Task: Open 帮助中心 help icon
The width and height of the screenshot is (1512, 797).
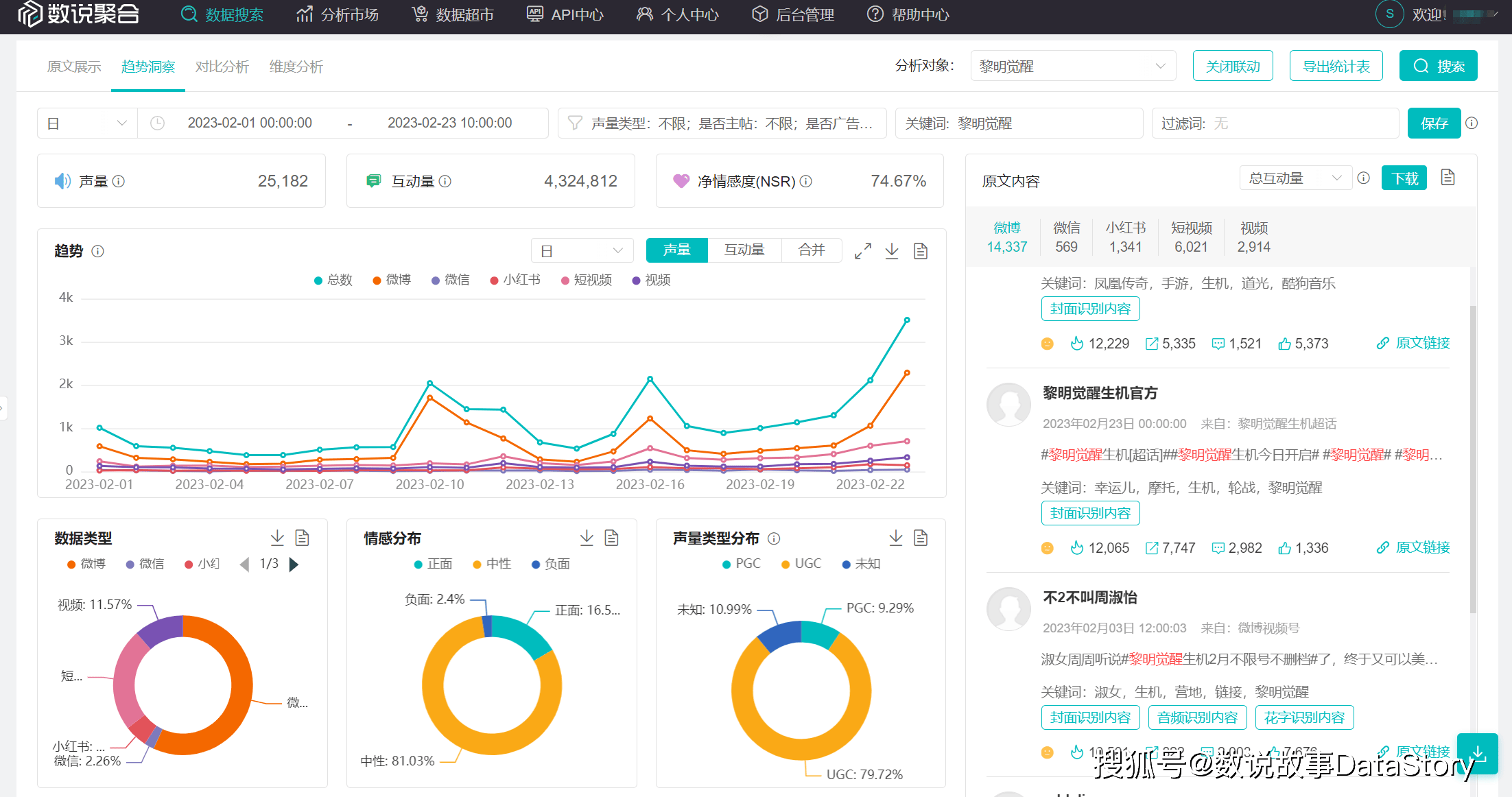Action: point(875,14)
